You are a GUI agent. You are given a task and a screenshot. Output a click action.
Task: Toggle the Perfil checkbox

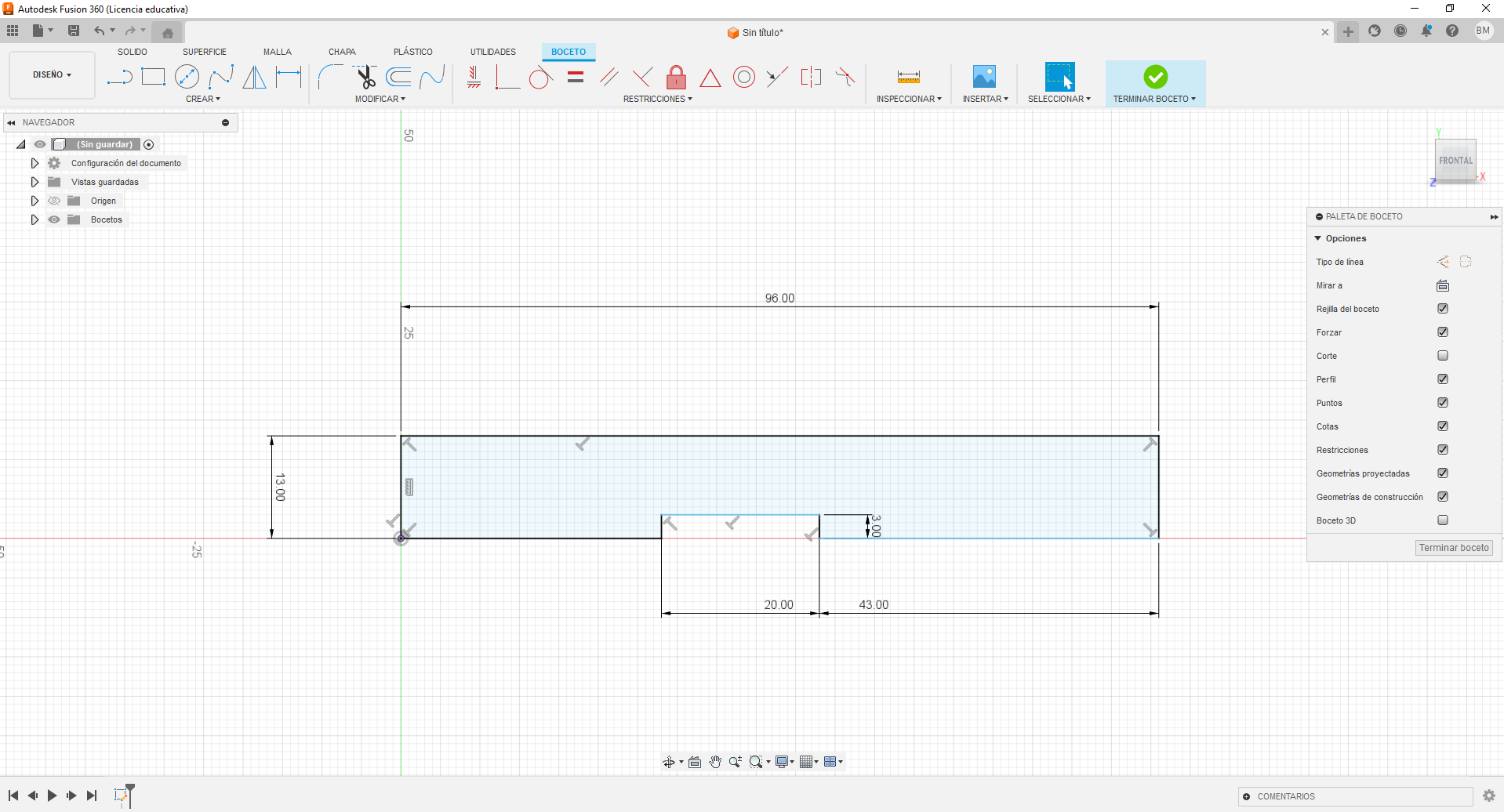point(1443,379)
